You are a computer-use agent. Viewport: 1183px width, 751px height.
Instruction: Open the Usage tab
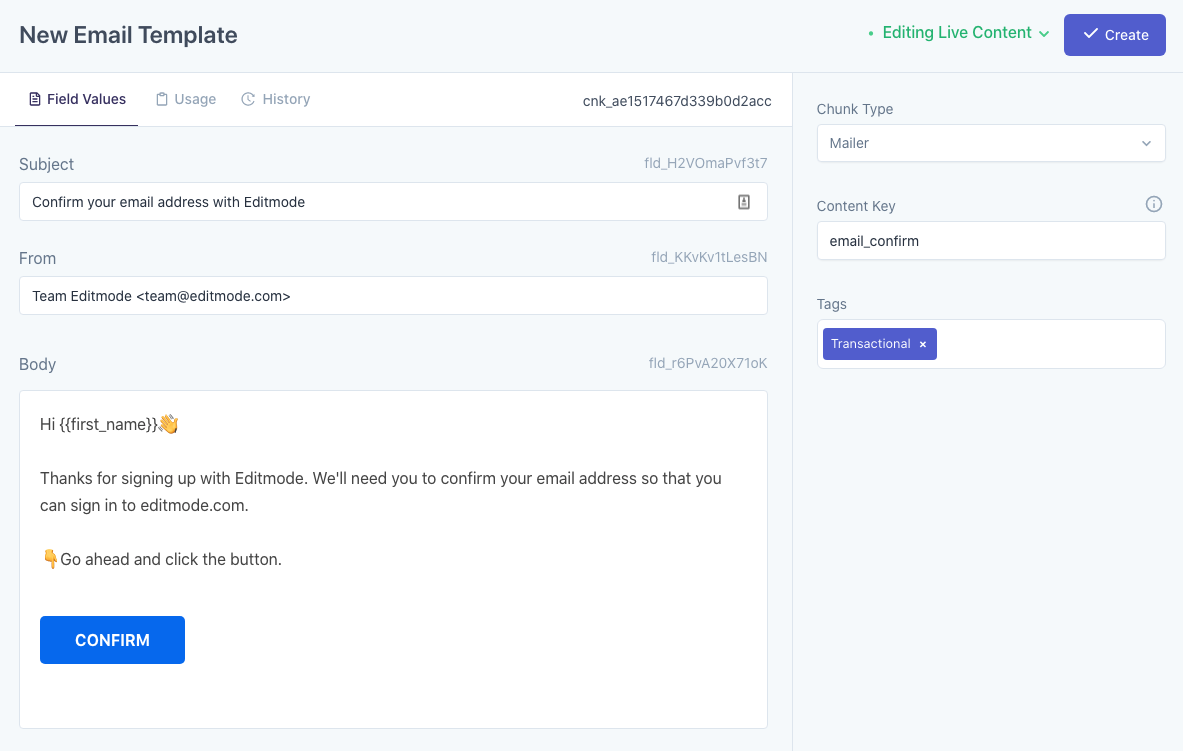click(186, 99)
